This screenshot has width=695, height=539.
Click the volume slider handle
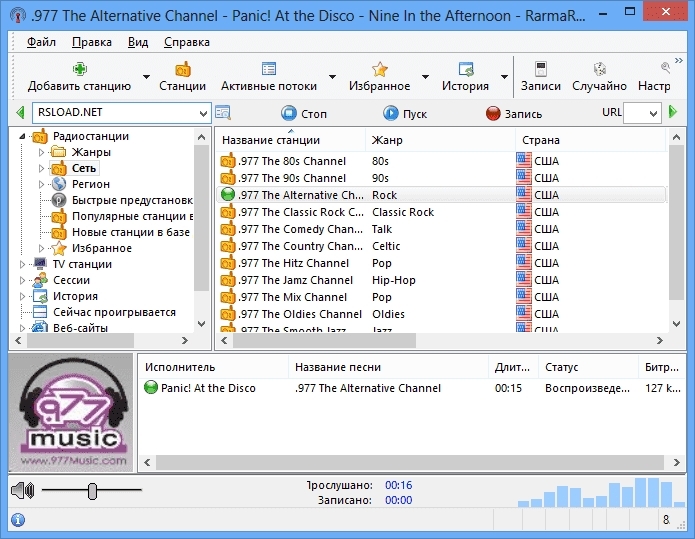pyautogui.click(x=92, y=491)
